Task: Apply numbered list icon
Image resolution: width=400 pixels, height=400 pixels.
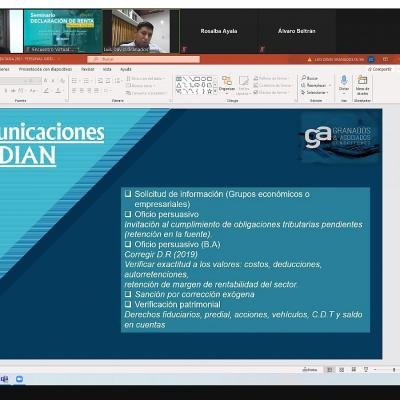Action: pyautogui.click(x=86, y=81)
